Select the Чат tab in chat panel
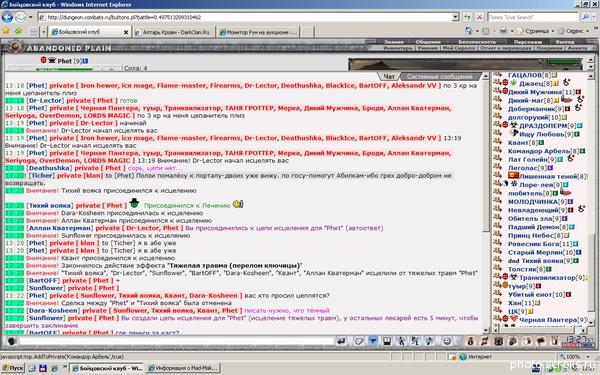 pyautogui.click(x=389, y=77)
